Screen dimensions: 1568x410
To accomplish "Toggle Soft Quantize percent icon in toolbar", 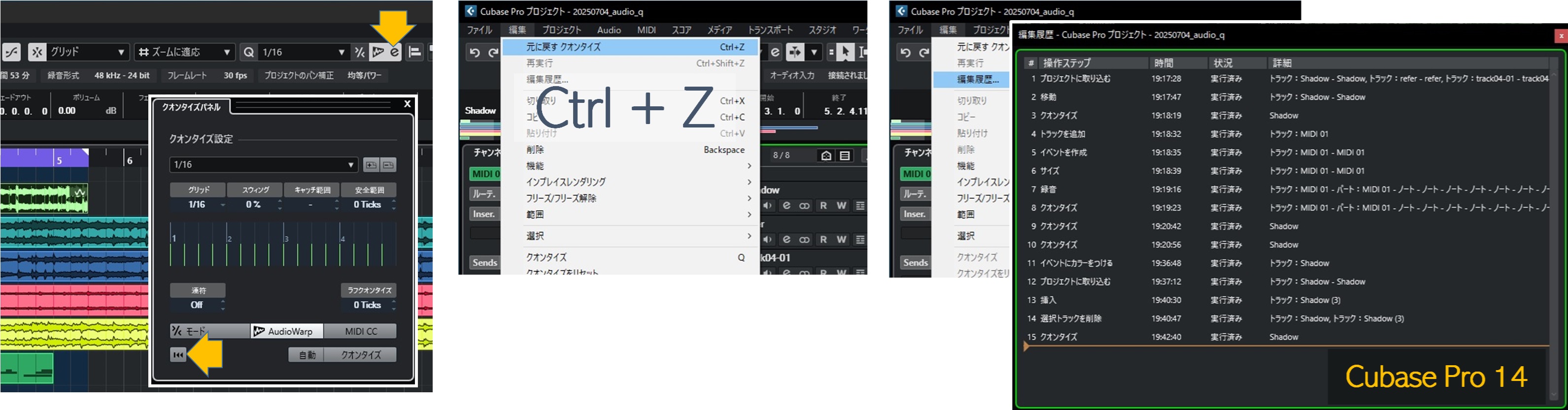I will (x=360, y=52).
